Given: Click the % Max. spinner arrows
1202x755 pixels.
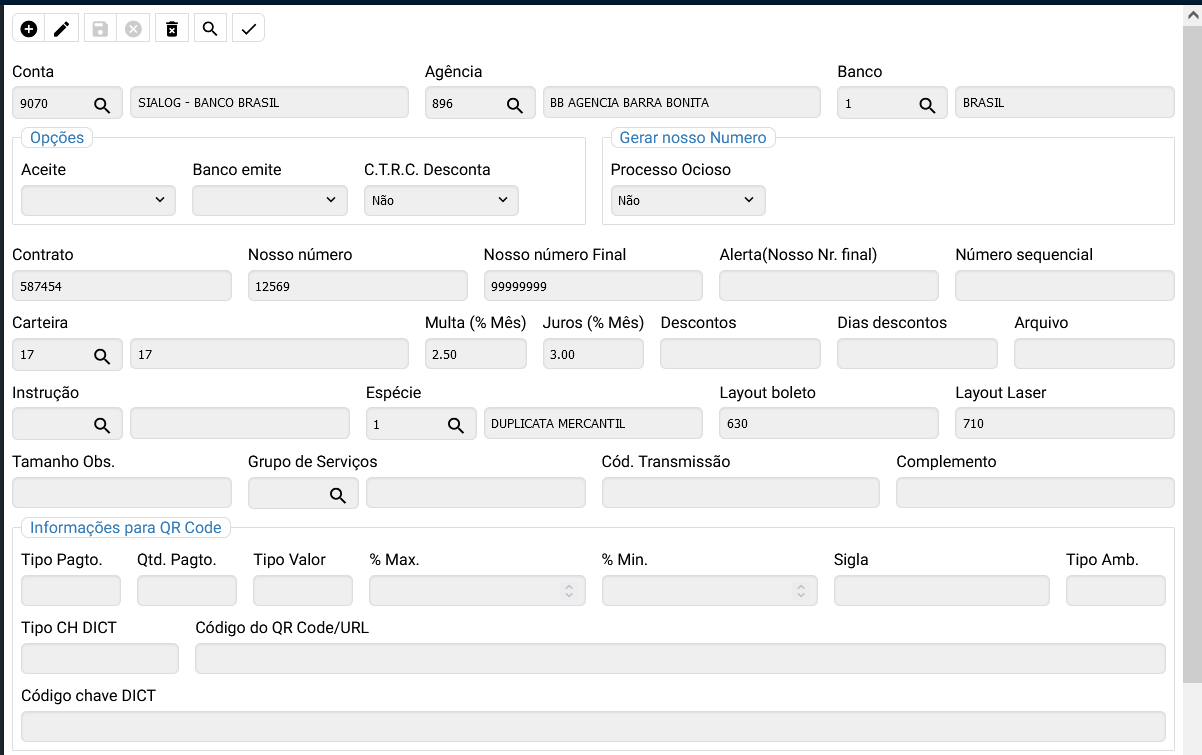Looking at the screenshot, I should (x=568, y=591).
